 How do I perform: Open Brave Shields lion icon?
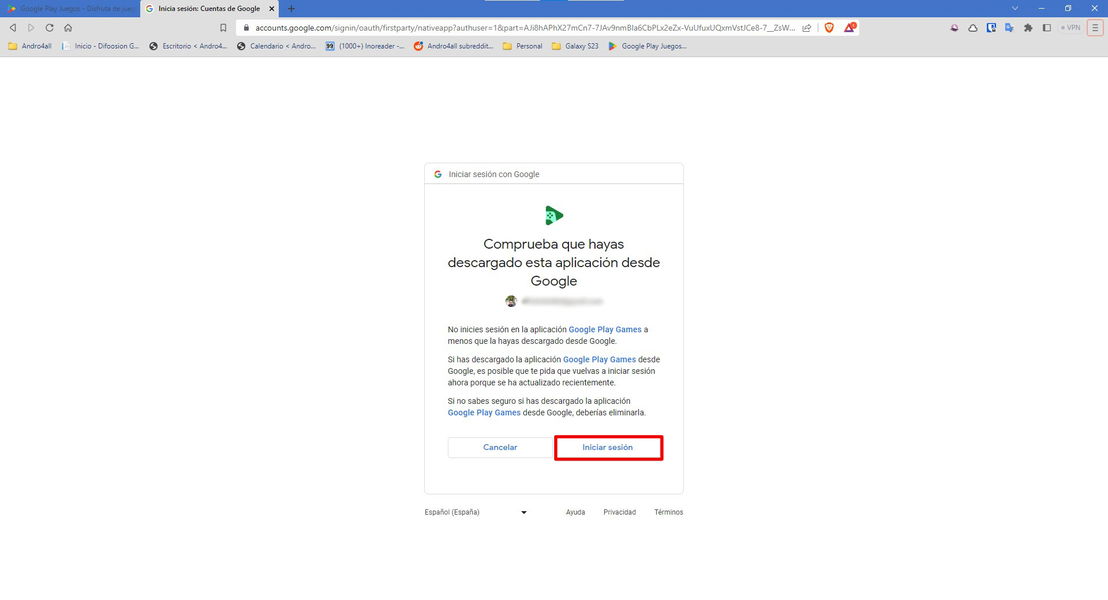coord(829,28)
